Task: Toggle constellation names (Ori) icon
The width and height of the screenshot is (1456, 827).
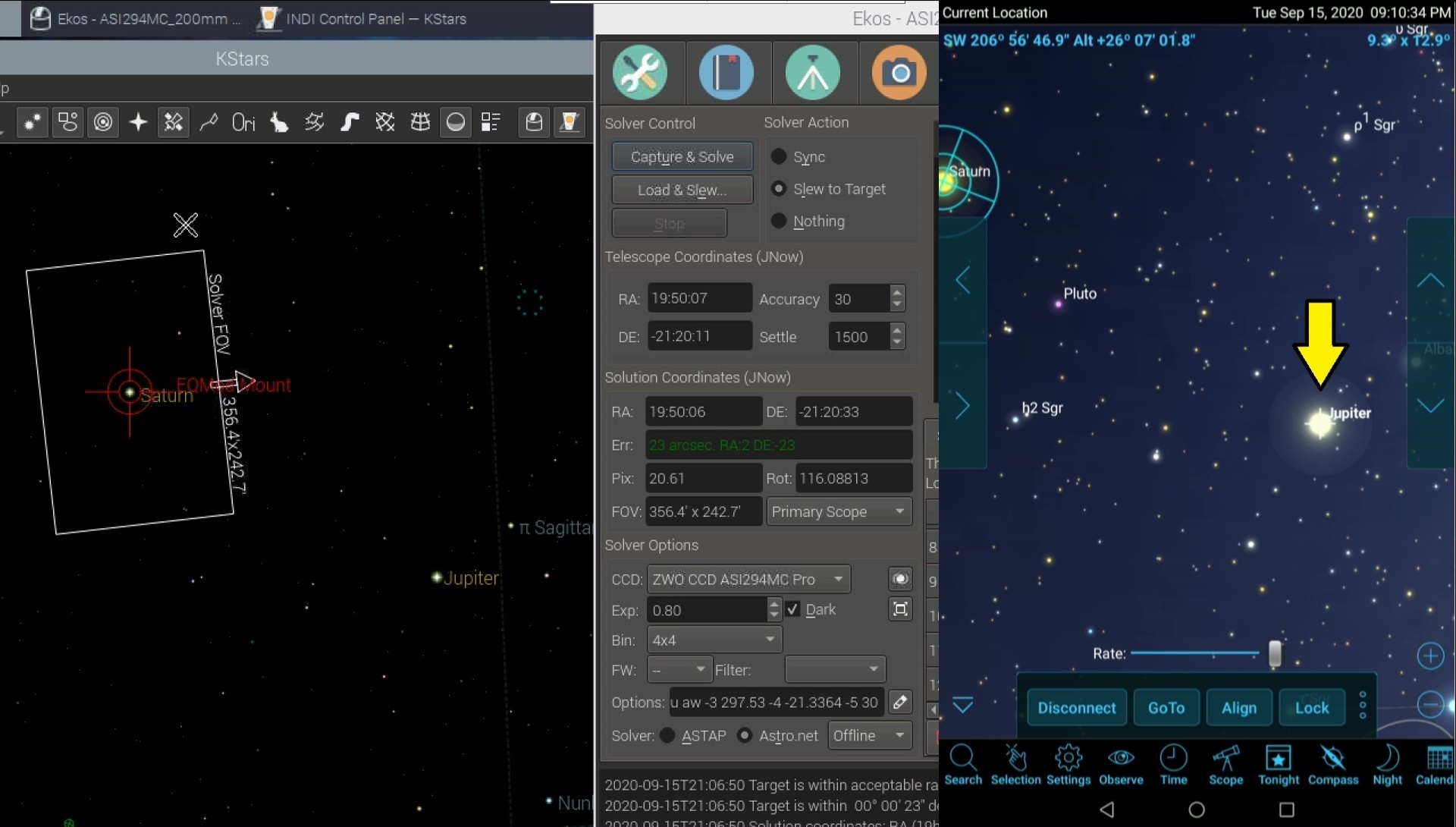Action: pyautogui.click(x=243, y=122)
